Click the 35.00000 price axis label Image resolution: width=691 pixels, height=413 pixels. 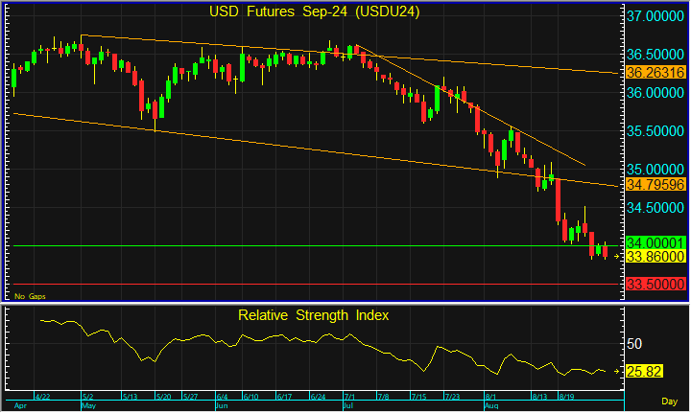[656, 170]
